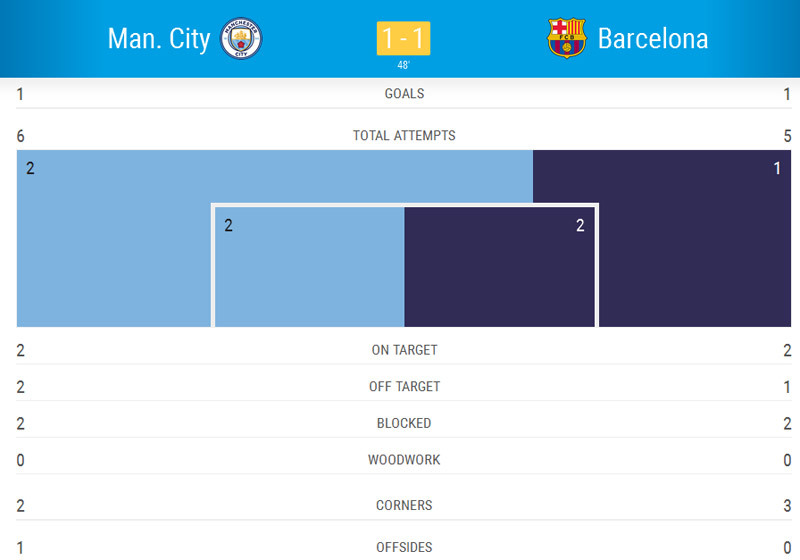
Task: Click the OFFSIDES stat label
Action: pos(404,547)
